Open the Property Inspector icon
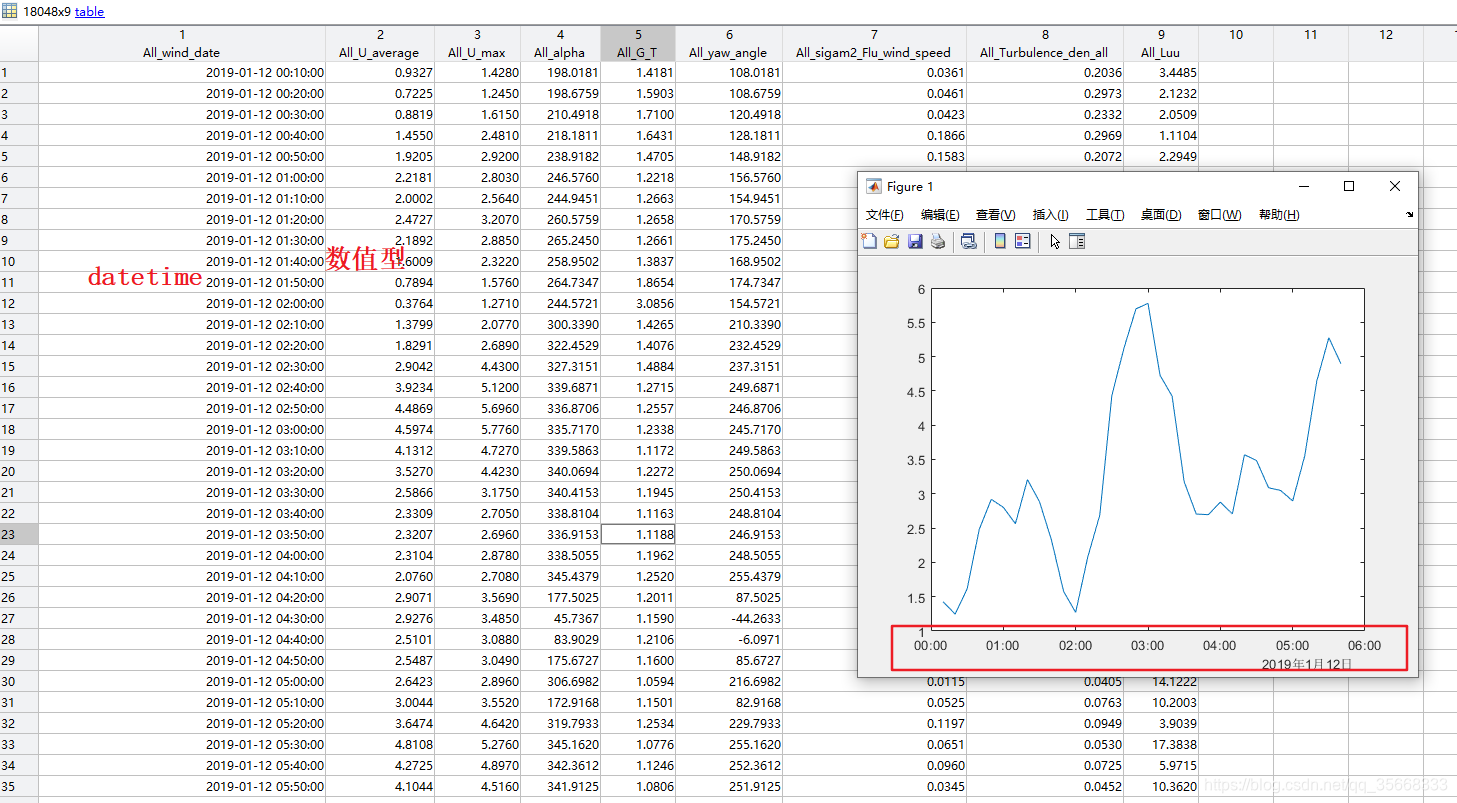This screenshot has width=1457, height=803. pos(1077,241)
